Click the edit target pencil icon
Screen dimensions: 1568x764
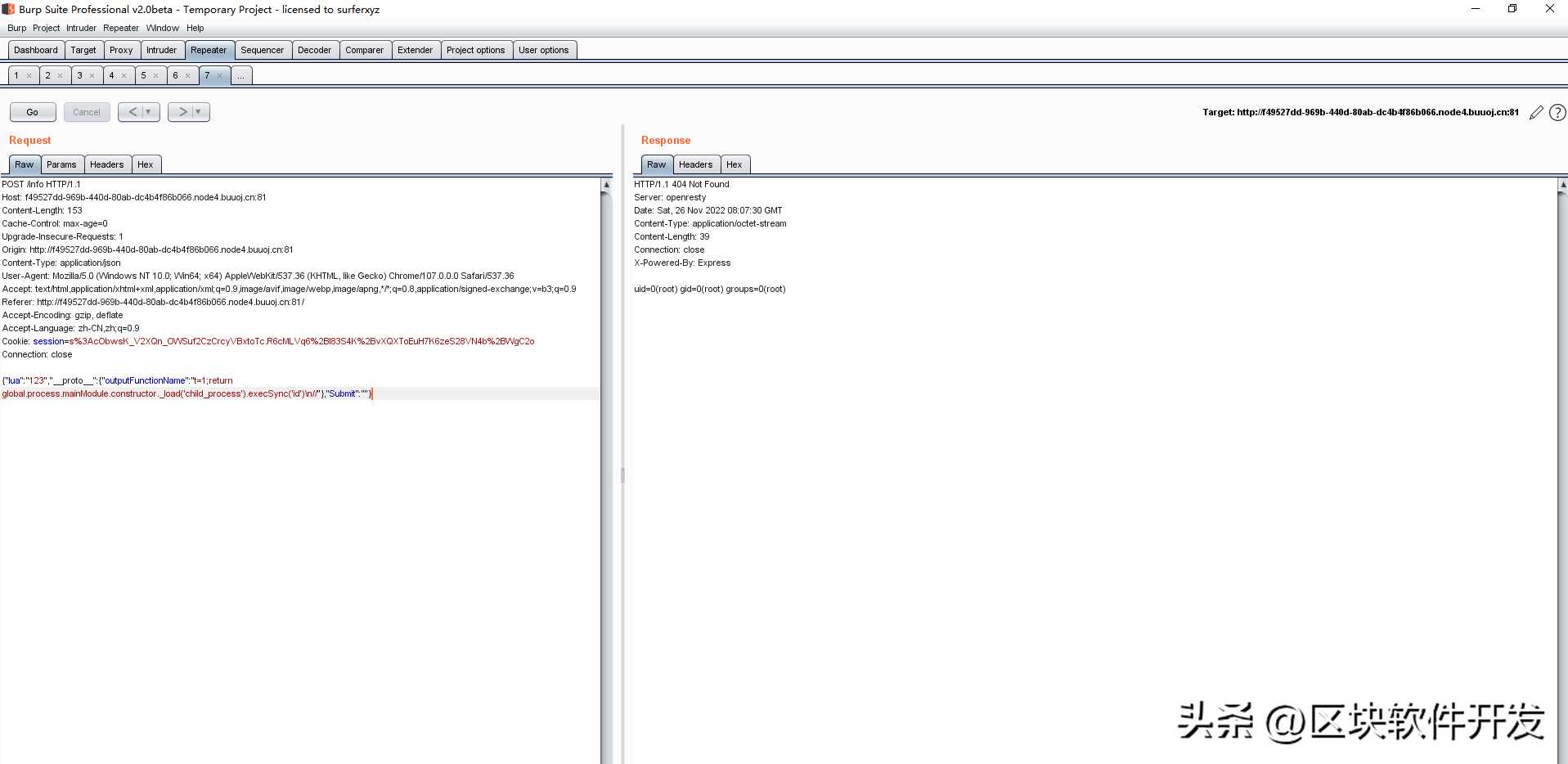[1536, 113]
